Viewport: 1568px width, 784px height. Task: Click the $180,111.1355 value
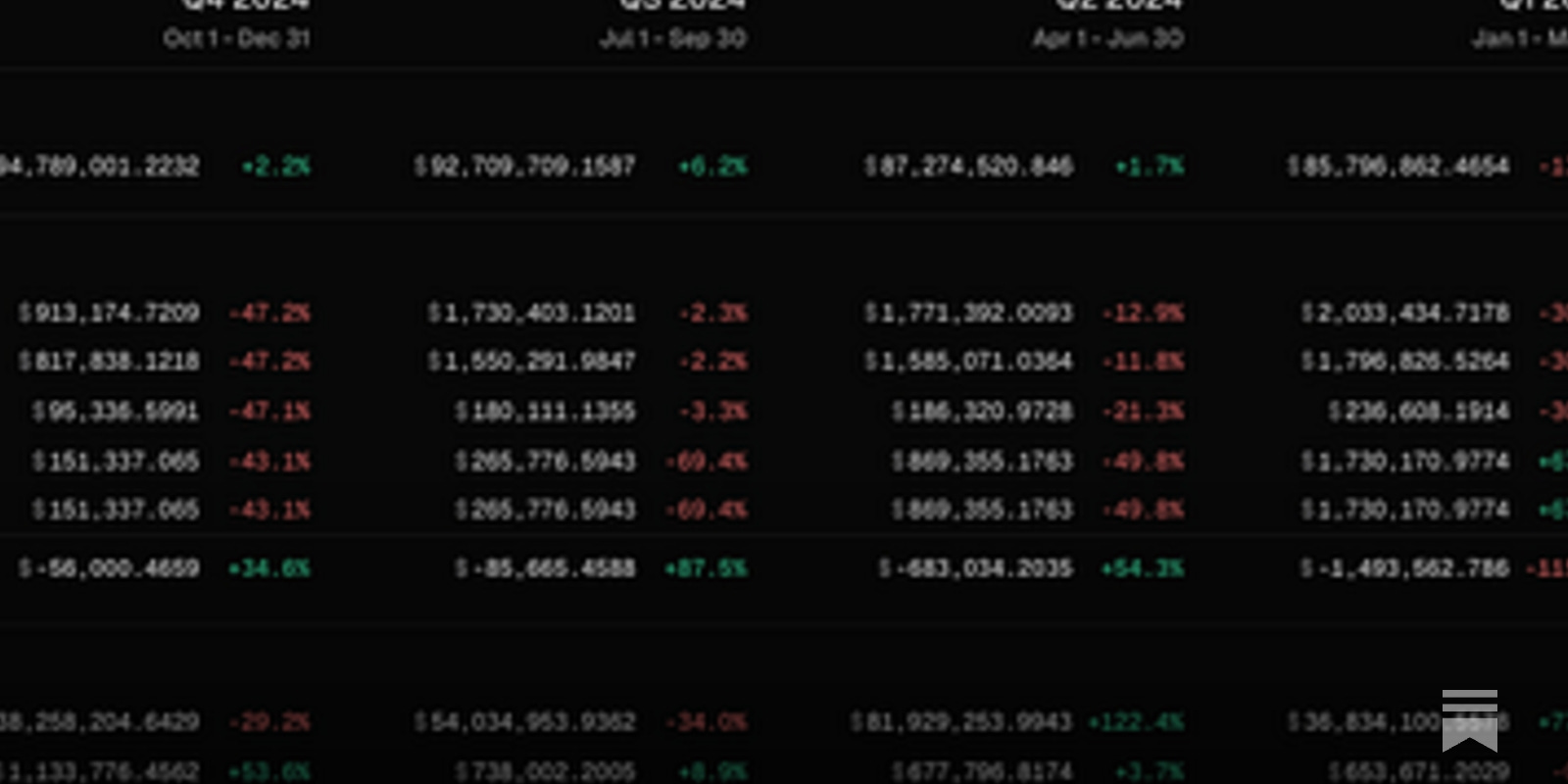pyautogui.click(x=545, y=411)
